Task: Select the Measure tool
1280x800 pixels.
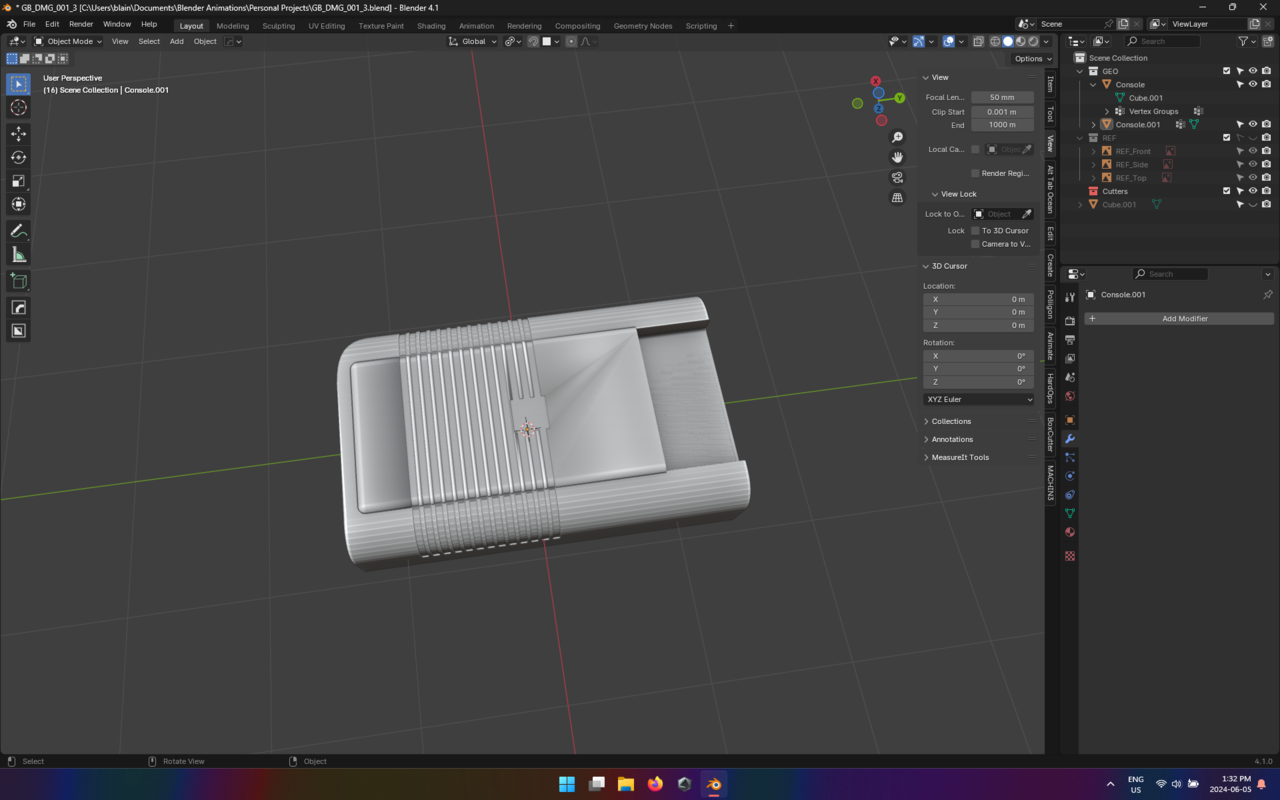Action: 18,255
